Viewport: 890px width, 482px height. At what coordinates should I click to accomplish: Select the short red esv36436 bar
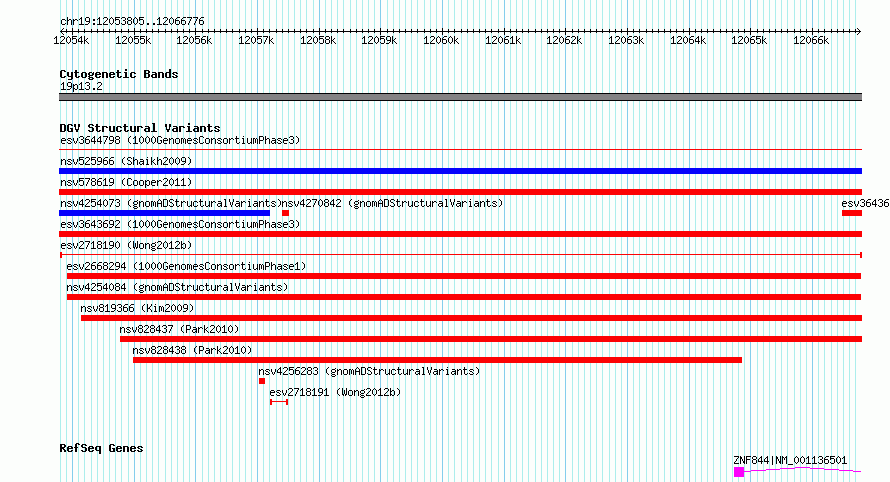[x=852, y=213]
